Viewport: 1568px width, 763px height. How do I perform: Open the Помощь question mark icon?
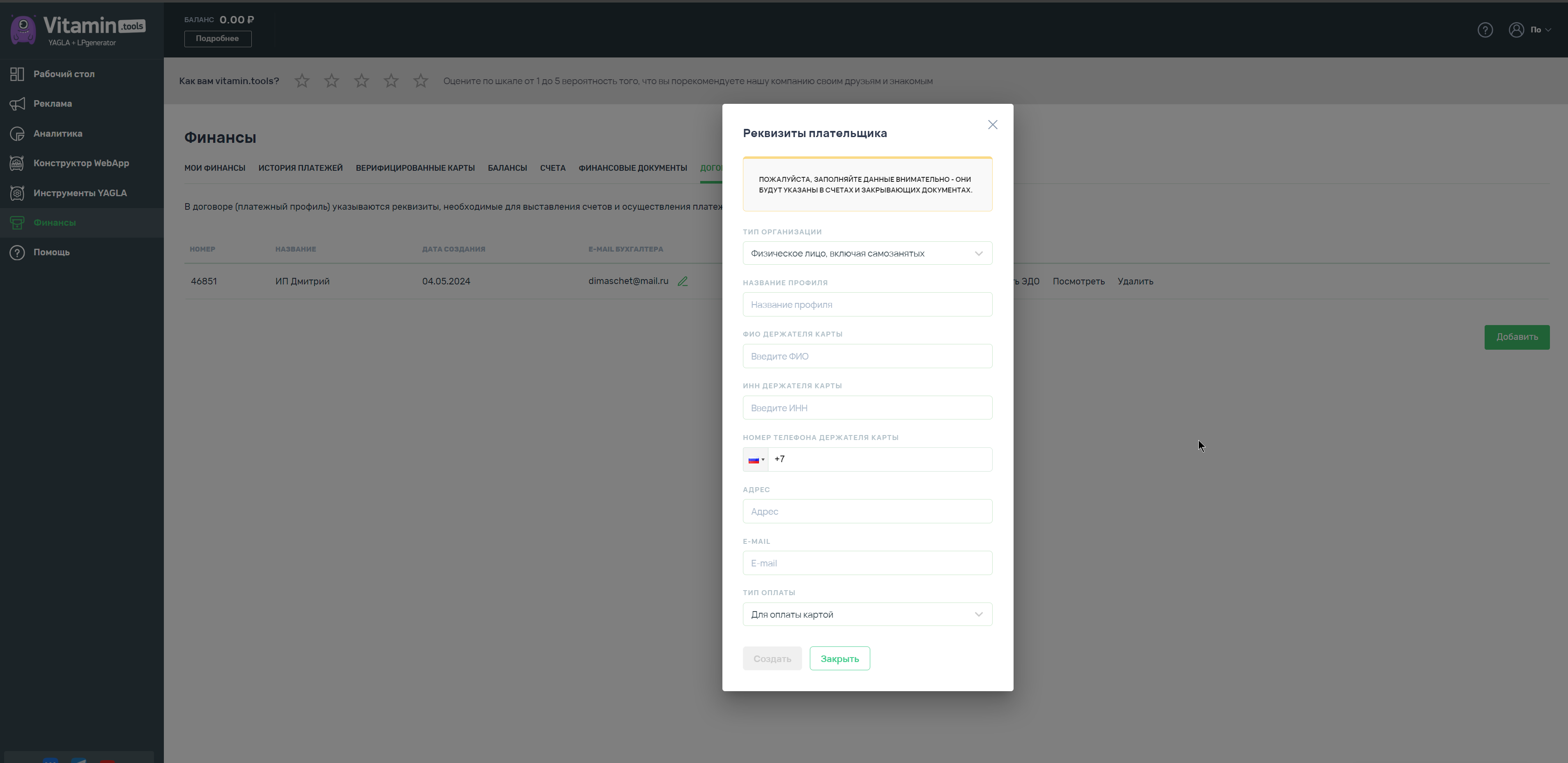[x=17, y=252]
